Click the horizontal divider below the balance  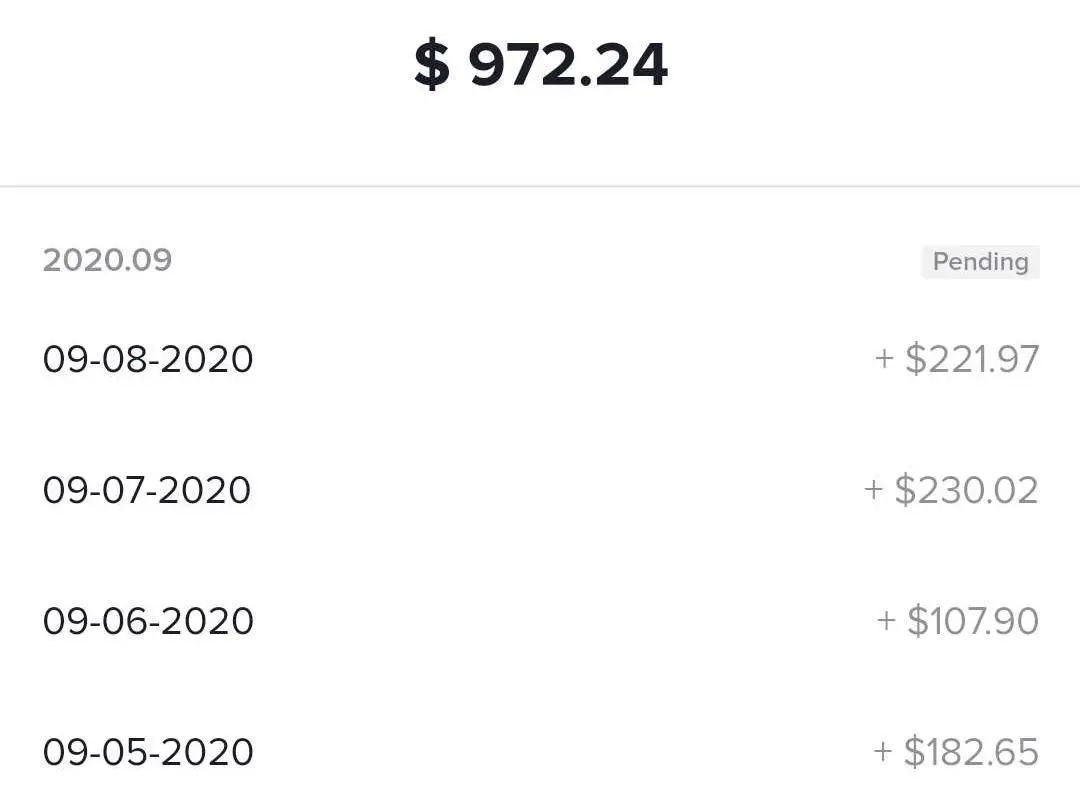click(x=540, y=186)
